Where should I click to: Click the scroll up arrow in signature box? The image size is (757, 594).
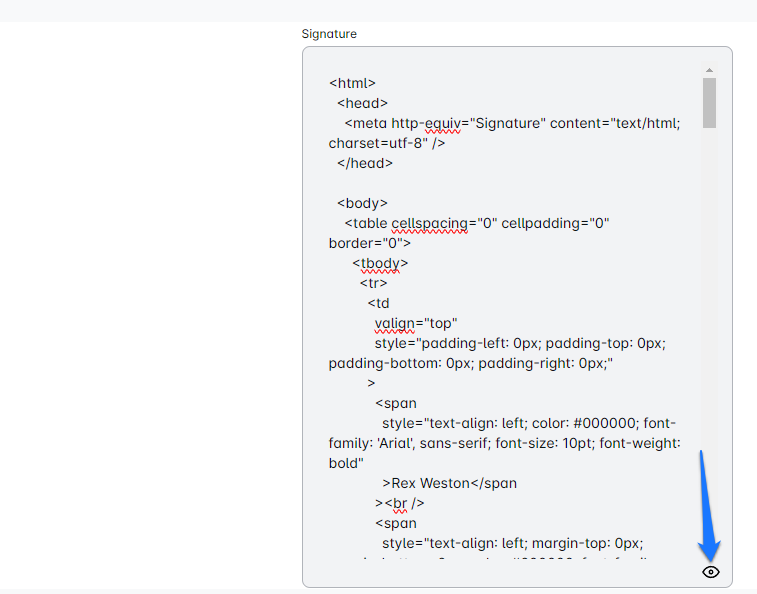tap(709, 71)
